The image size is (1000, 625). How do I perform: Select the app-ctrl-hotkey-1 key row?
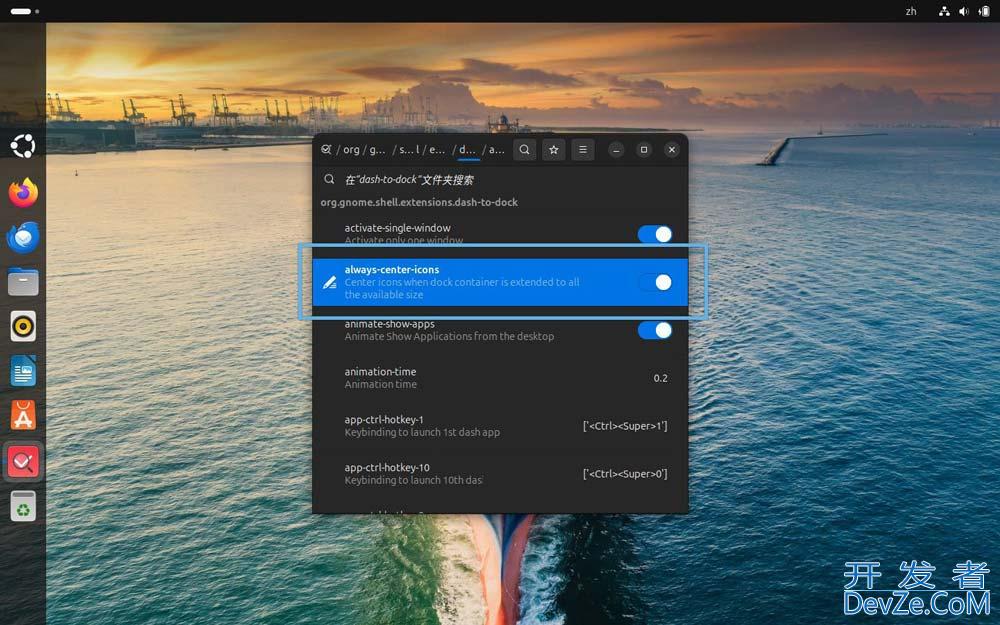tap(500, 425)
